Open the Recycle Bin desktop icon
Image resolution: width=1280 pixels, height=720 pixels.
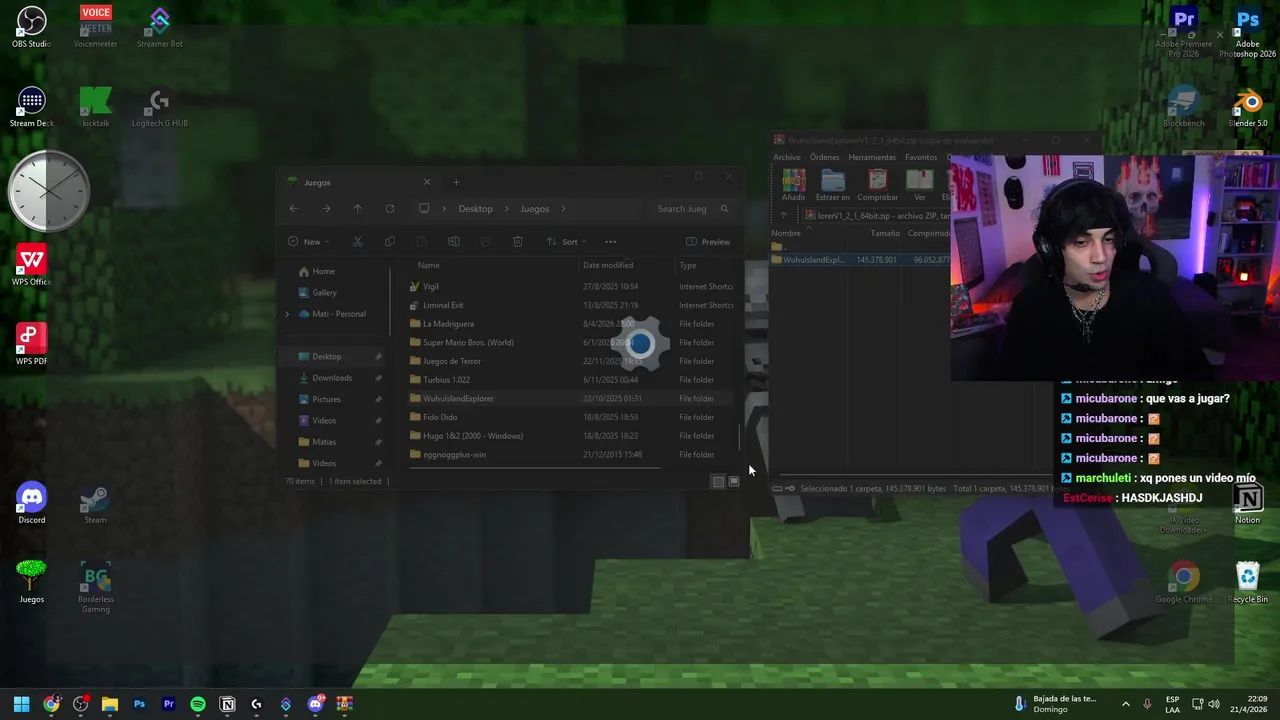click(1248, 582)
